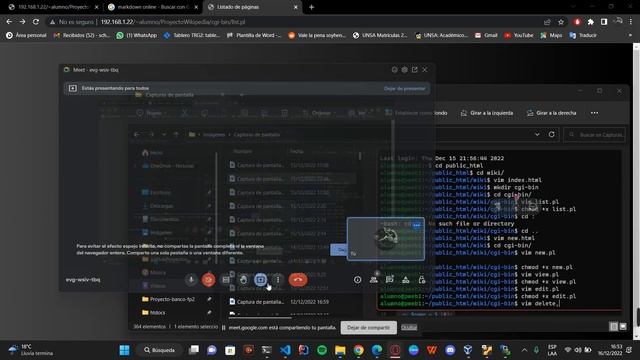This screenshot has height=360, width=640.
Task: Bookmark this page with the star
Action: pyautogui.click(x=561, y=22)
